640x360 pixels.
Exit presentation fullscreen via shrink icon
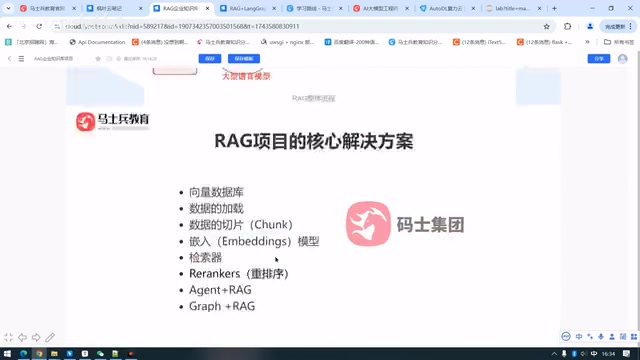tap(9, 338)
